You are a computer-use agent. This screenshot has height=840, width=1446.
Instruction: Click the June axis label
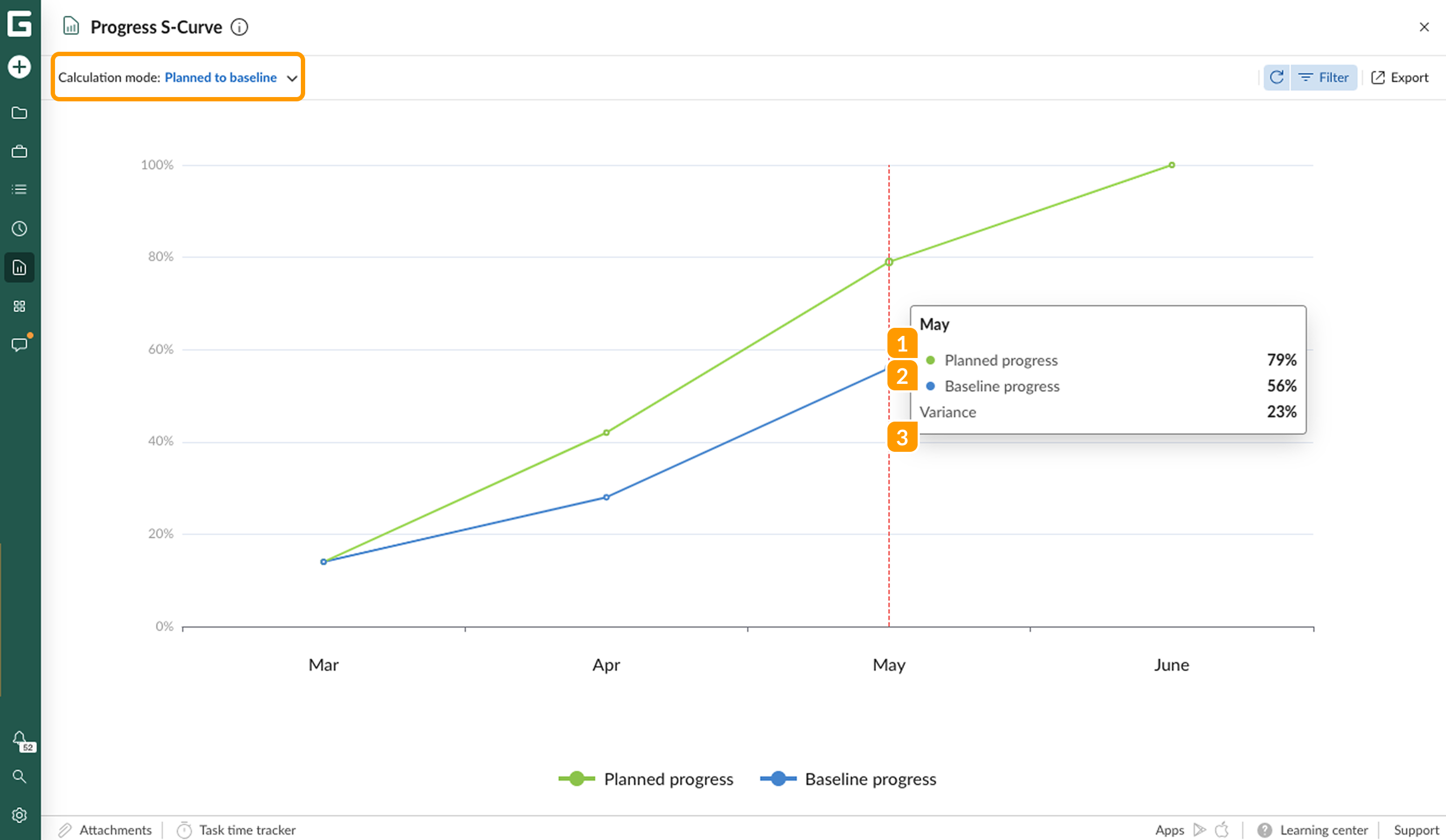(x=1172, y=665)
